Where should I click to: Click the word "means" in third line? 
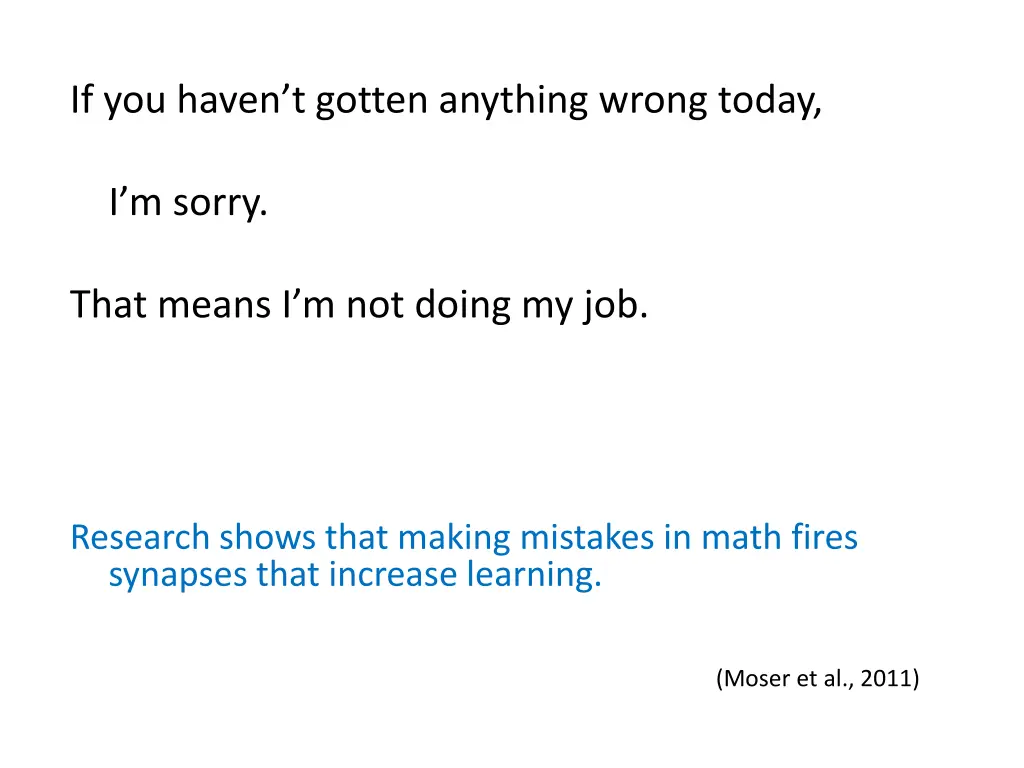point(214,305)
